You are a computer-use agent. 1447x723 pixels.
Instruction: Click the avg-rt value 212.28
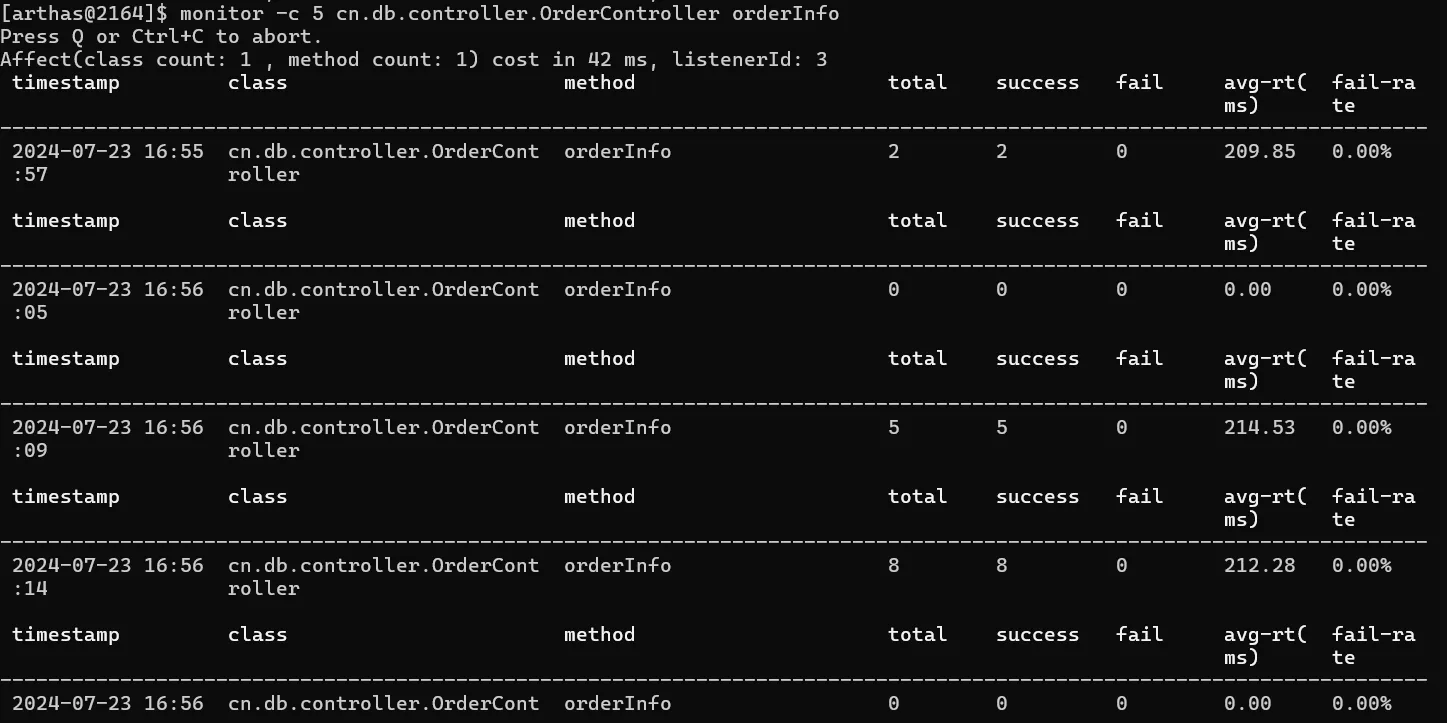pos(1259,565)
